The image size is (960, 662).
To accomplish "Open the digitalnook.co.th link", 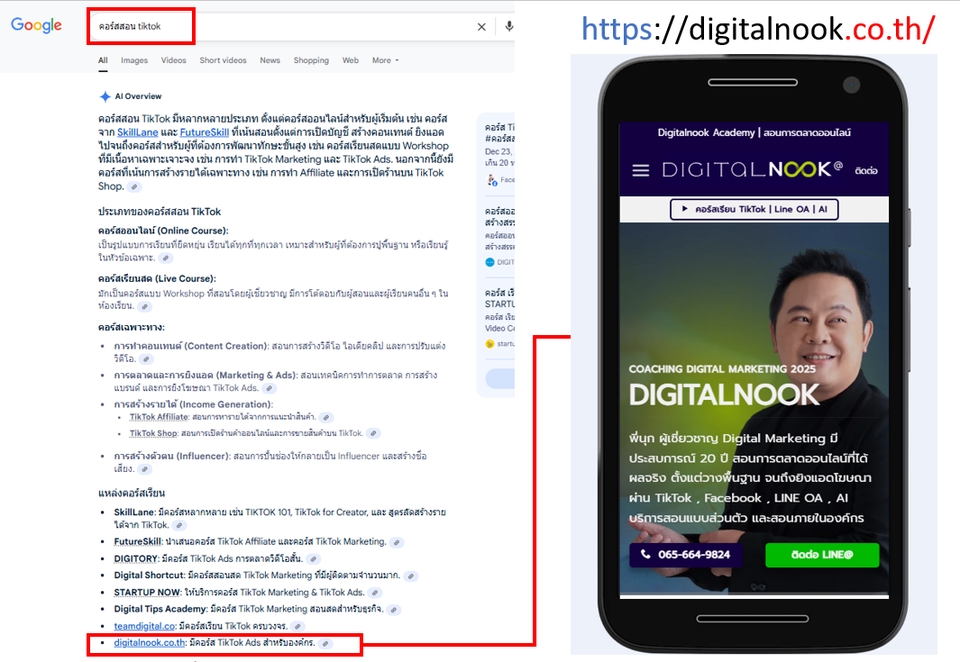I will [150, 643].
